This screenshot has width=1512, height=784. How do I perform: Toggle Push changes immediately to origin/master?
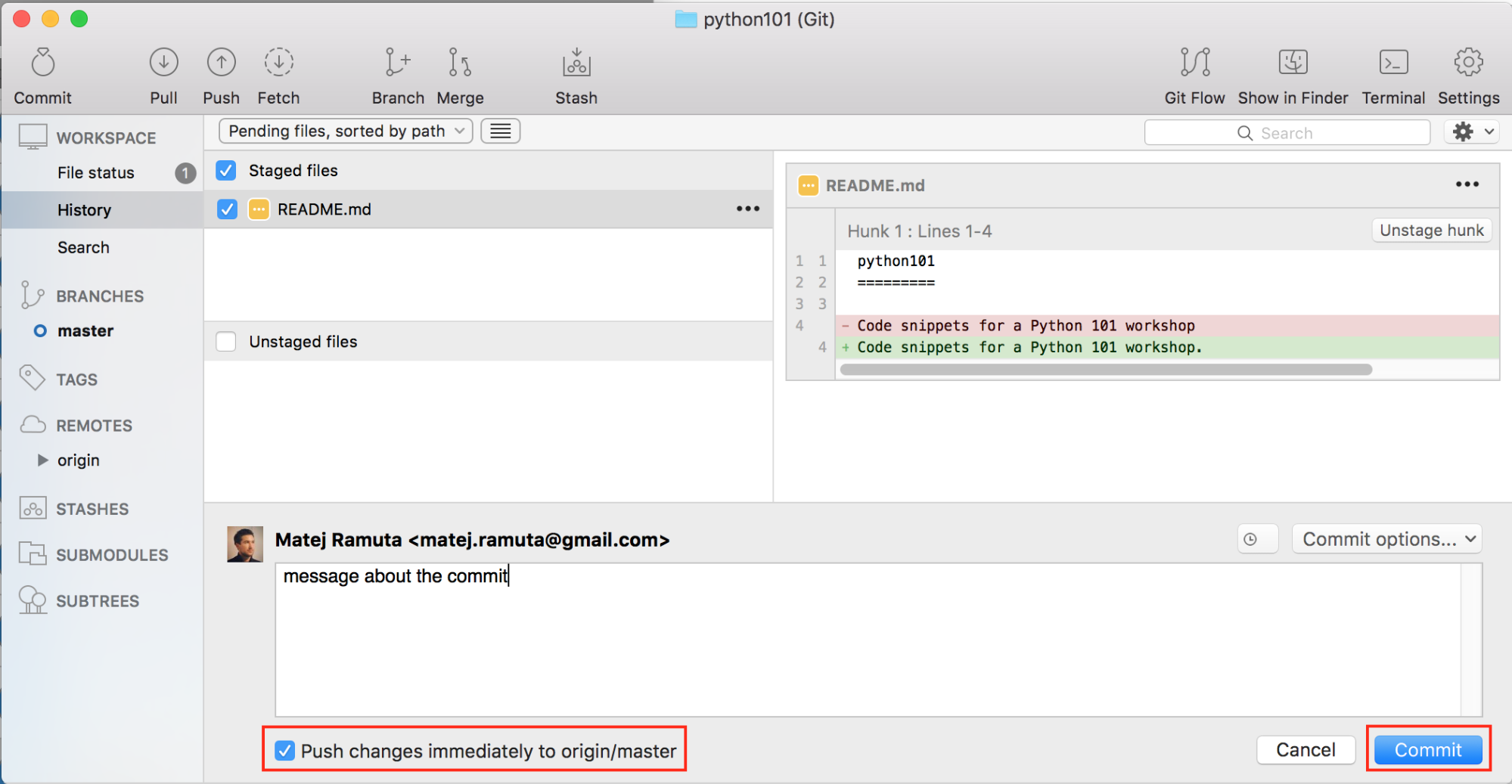[284, 751]
